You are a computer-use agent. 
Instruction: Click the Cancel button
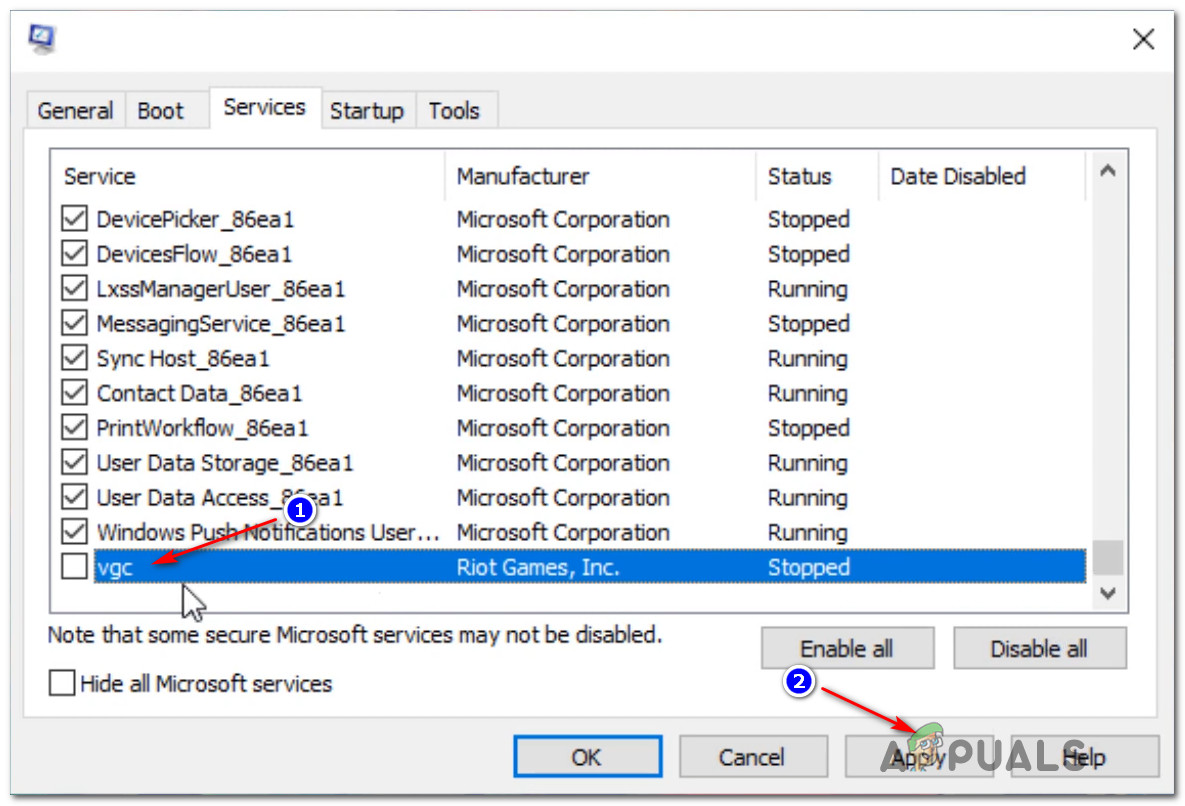coord(753,756)
